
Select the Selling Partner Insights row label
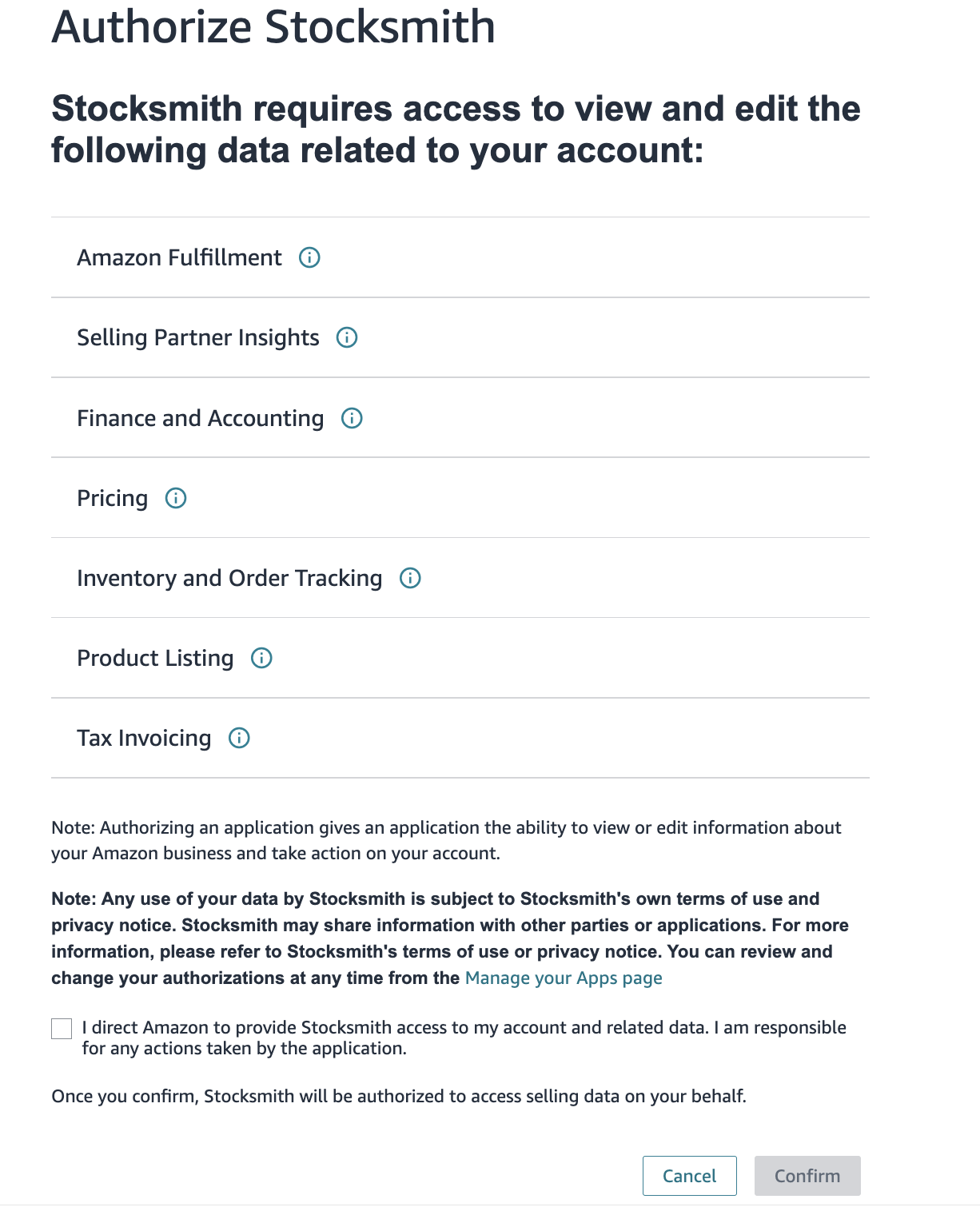(198, 338)
